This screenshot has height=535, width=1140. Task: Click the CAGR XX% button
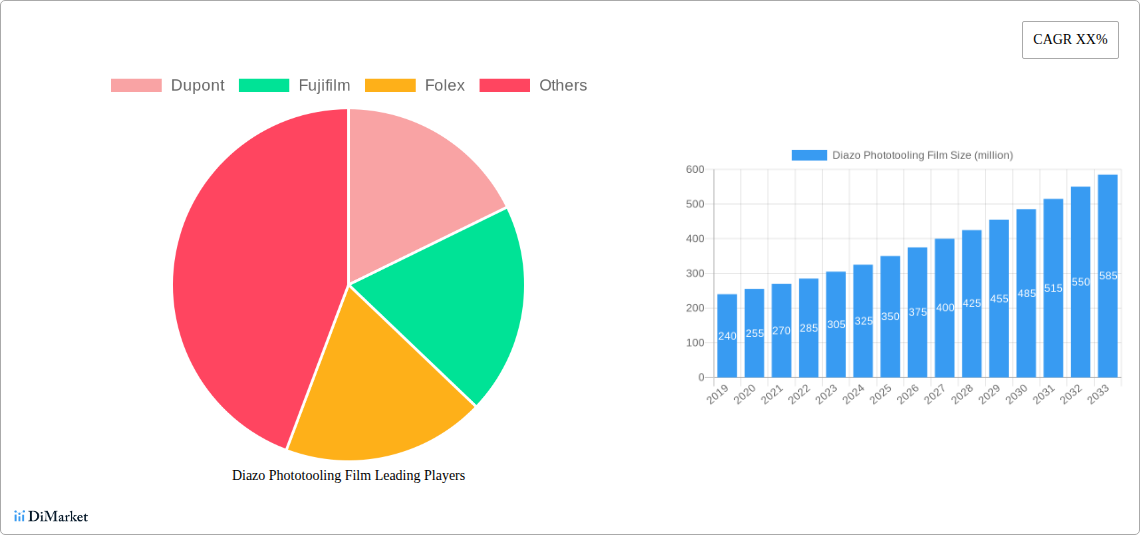pyautogui.click(x=1069, y=40)
